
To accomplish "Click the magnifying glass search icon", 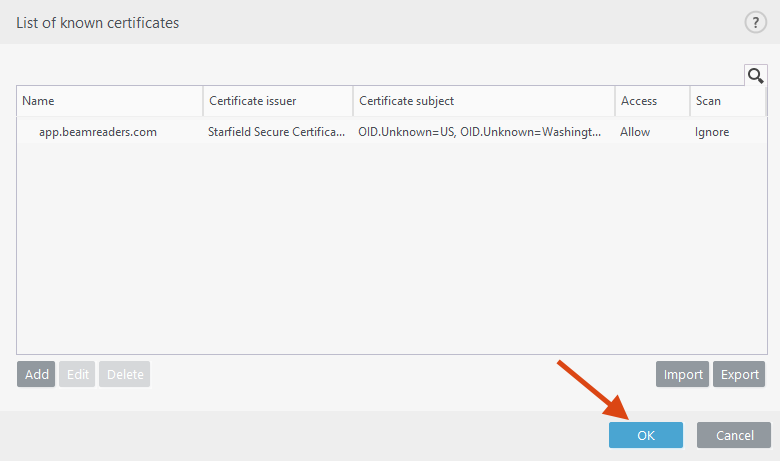I will pyautogui.click(x=755, y=75).
